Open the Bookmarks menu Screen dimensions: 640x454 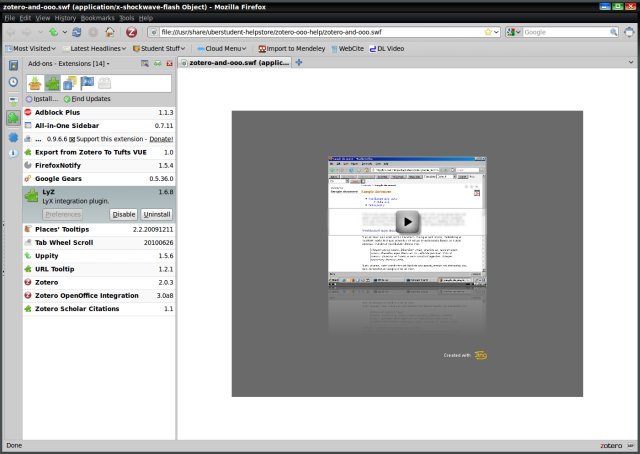coord(98,18)
